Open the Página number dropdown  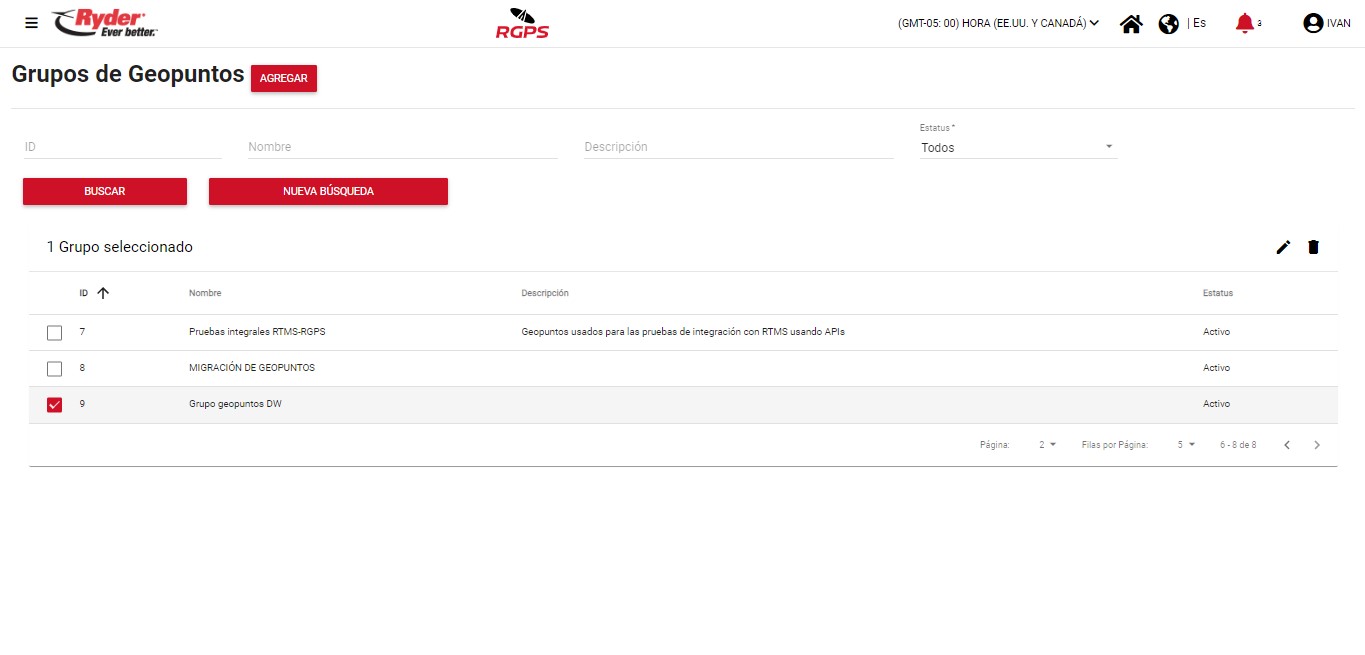(1047, 445)
